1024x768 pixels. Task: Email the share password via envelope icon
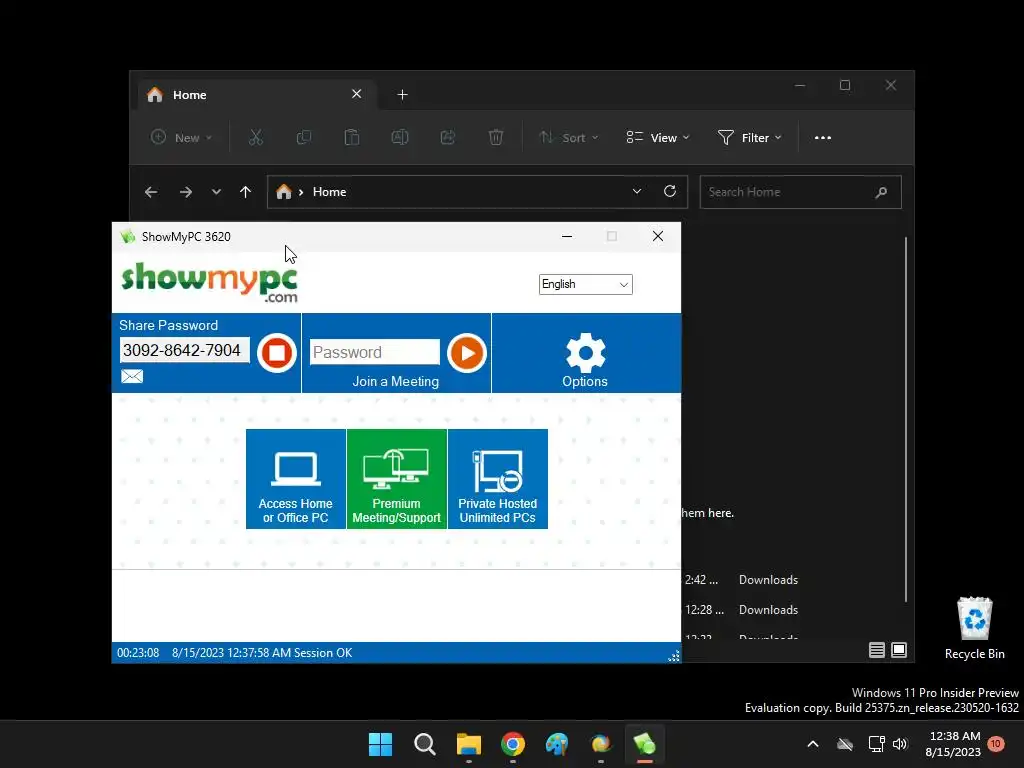point(132,376)
